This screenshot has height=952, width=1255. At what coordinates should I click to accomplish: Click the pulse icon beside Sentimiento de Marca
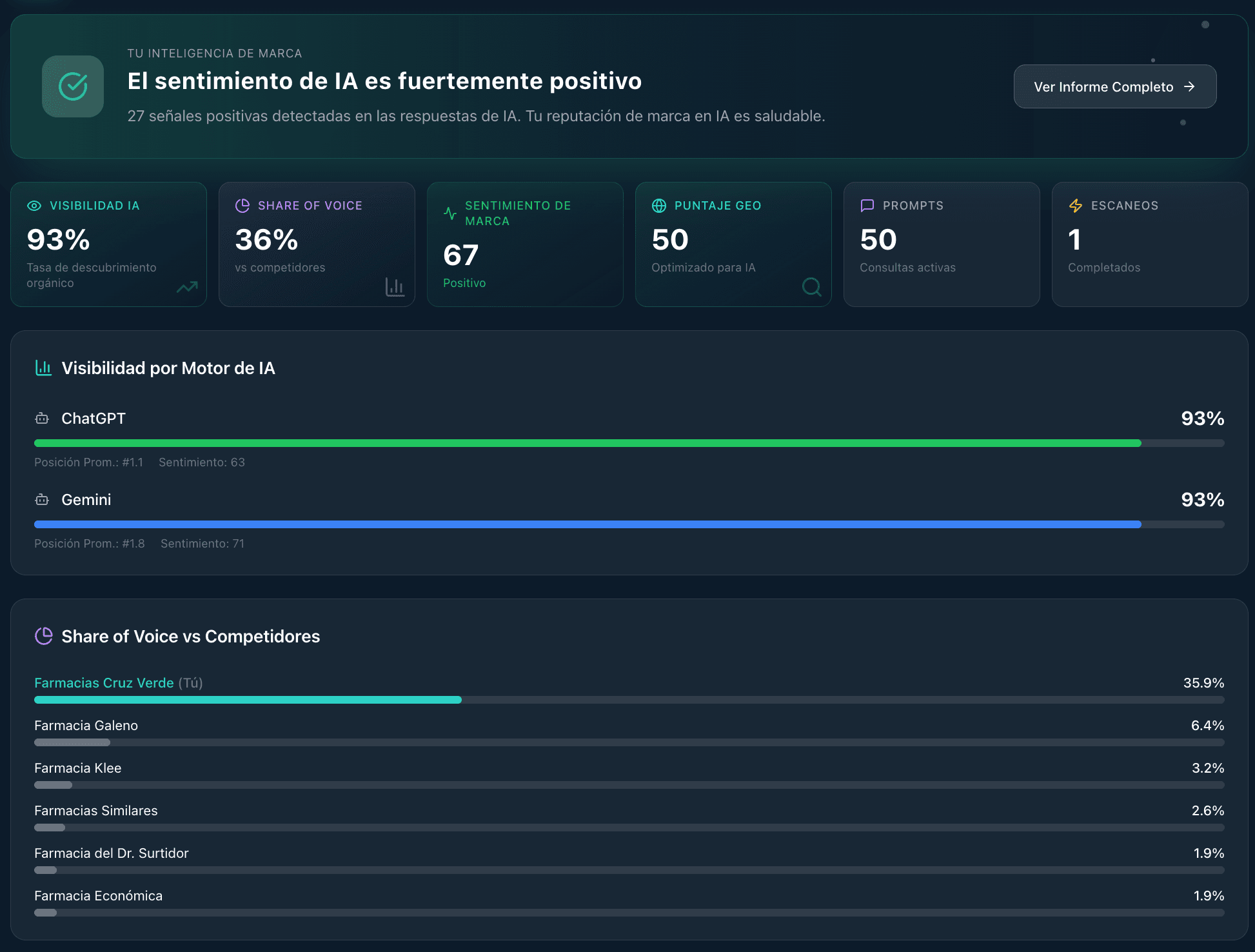pyautogui.click(x=450, y=213)
